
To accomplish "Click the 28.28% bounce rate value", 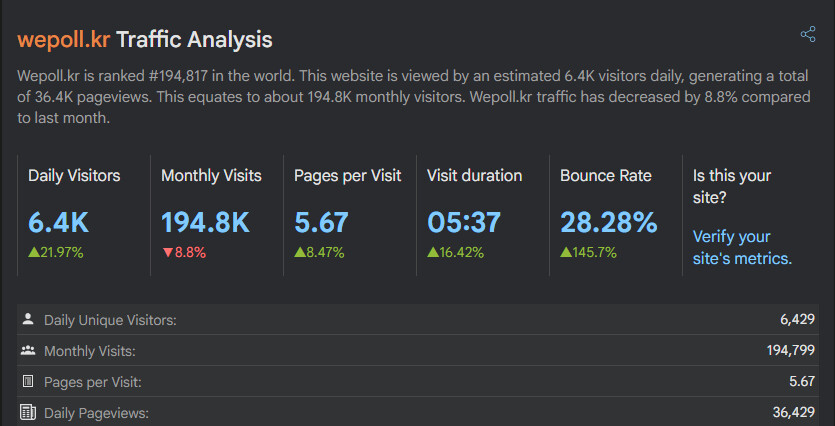I will pyautogui.click(x=609, y=222).
